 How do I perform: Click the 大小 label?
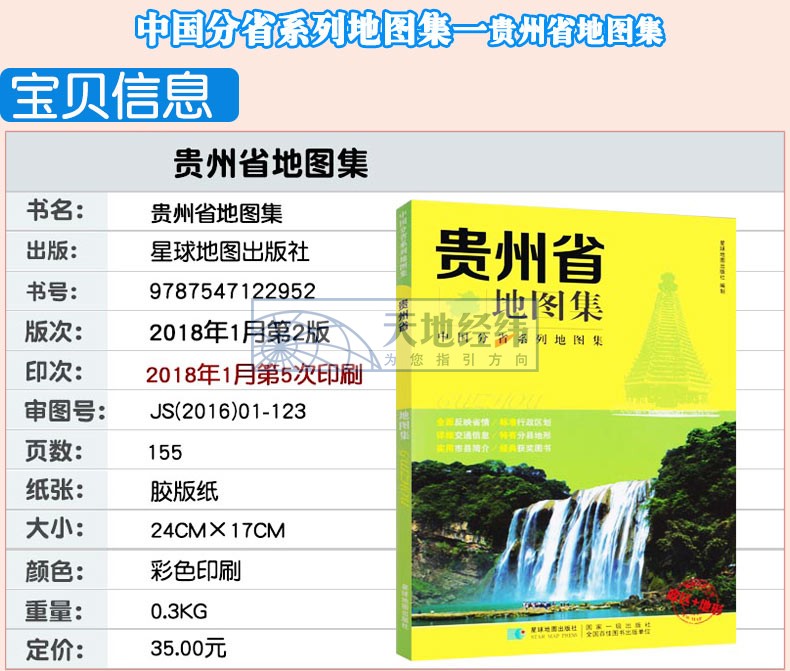54,529
